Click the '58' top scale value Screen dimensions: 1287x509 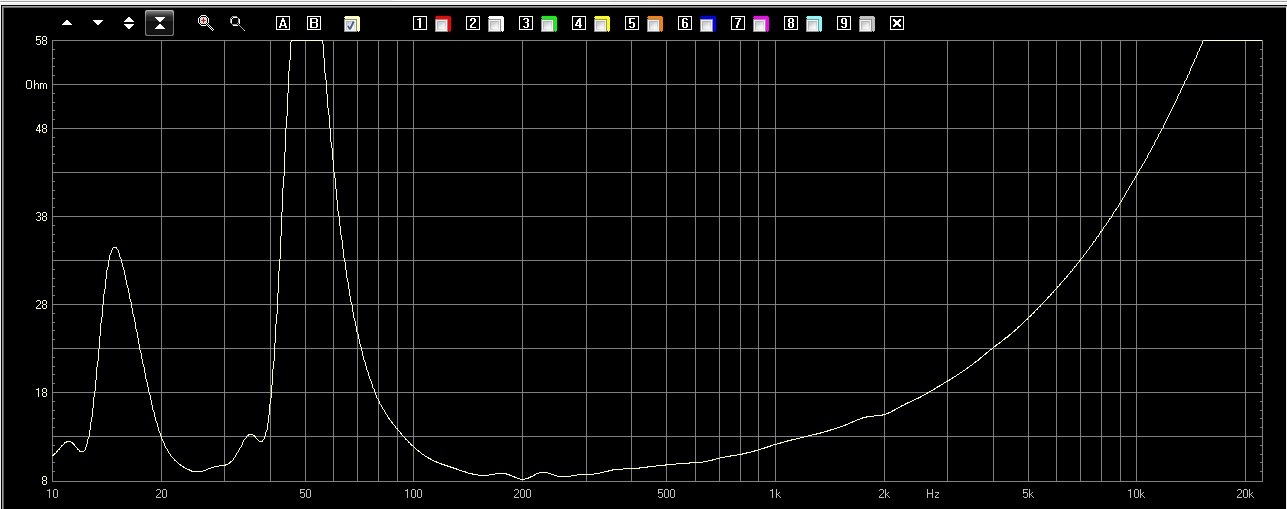(41, 41)
